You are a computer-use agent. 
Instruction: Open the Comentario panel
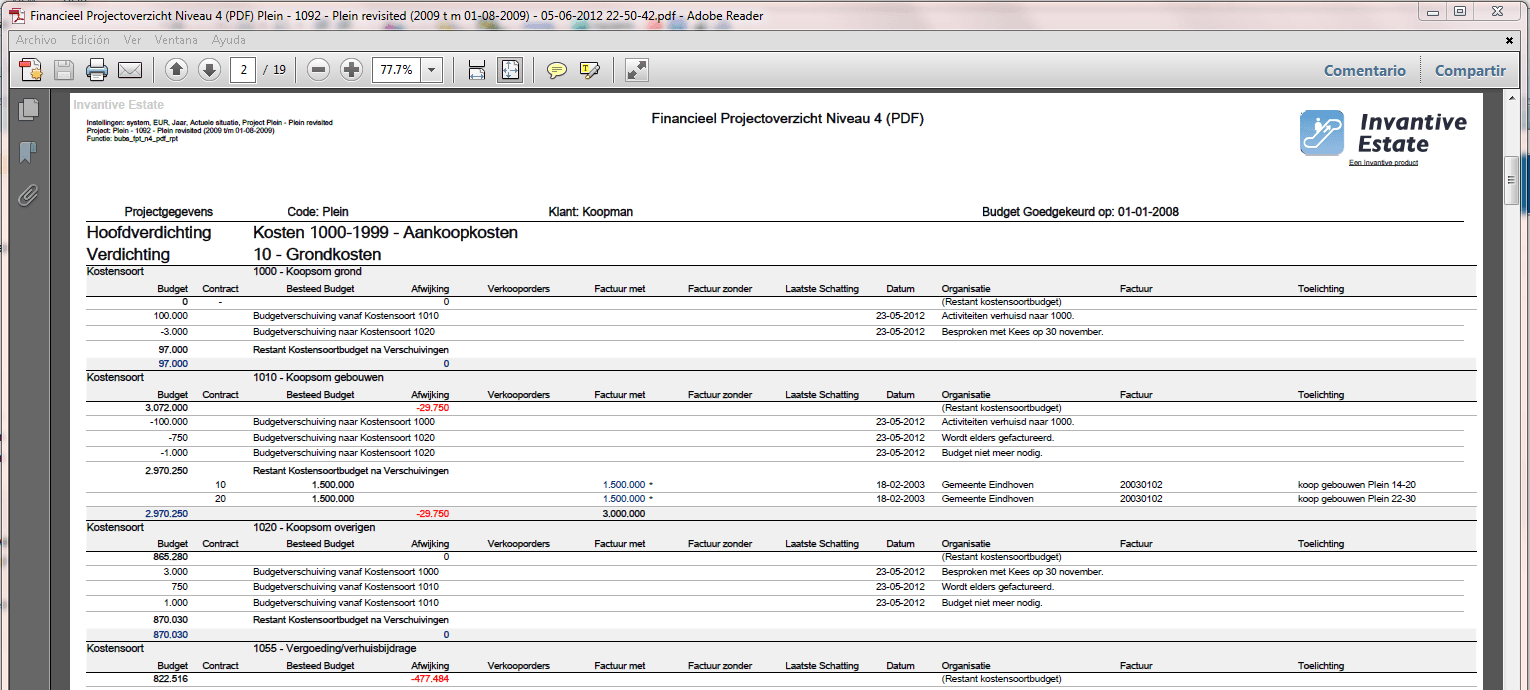tap(1364, 70)
